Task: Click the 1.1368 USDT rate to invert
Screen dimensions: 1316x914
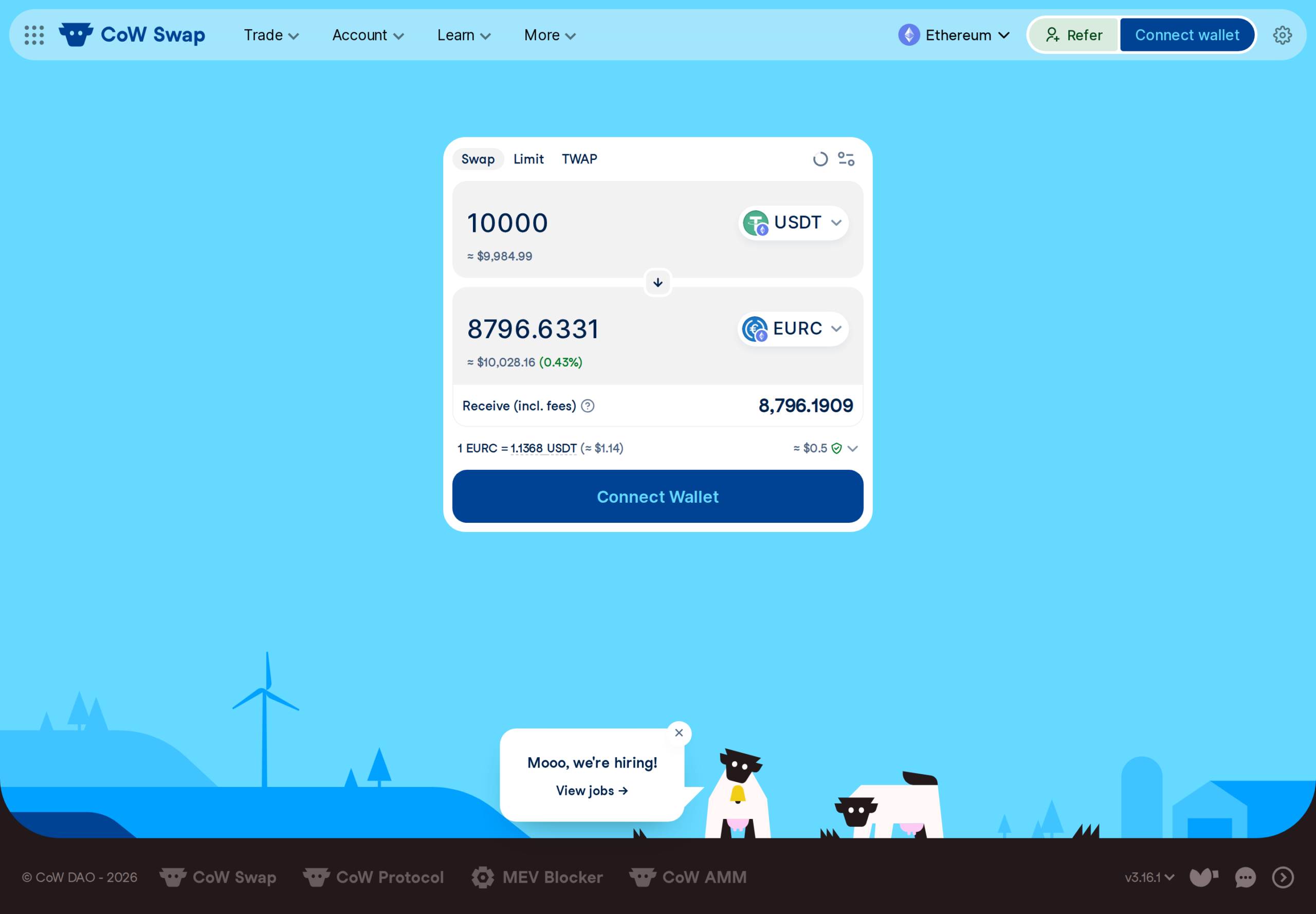Action: point(543,448)
